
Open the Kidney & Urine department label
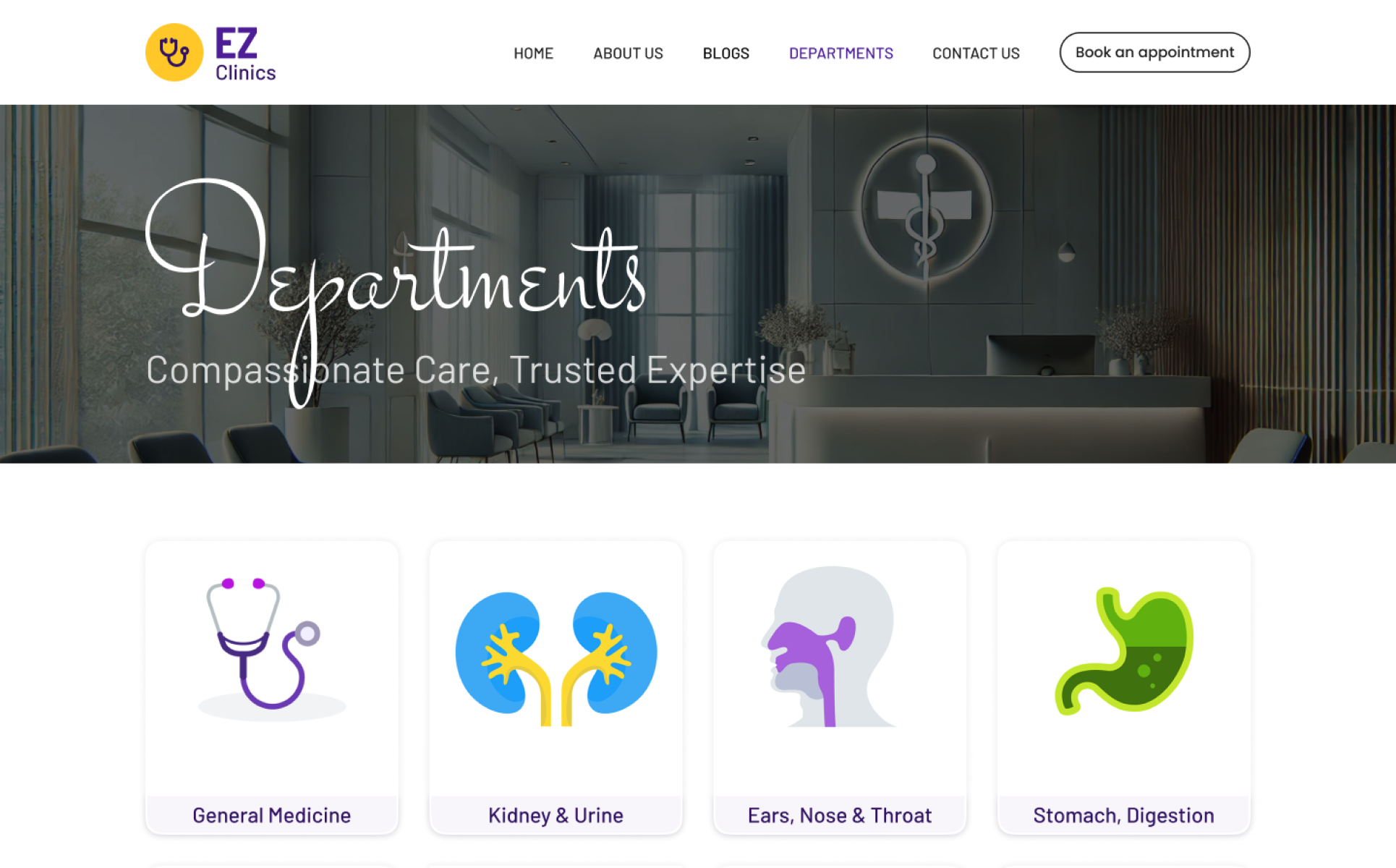tap(556, 815)
